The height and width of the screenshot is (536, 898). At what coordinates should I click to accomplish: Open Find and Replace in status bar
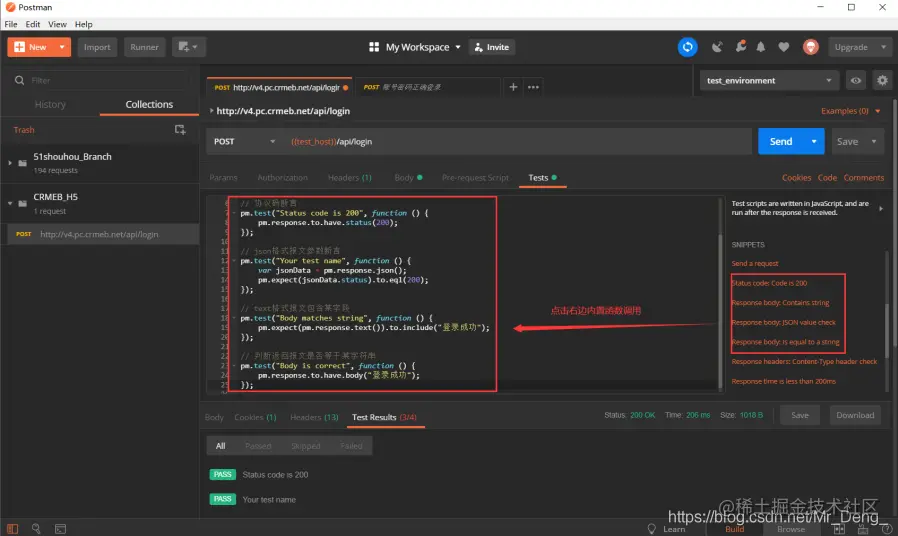(x=36, y=529)
